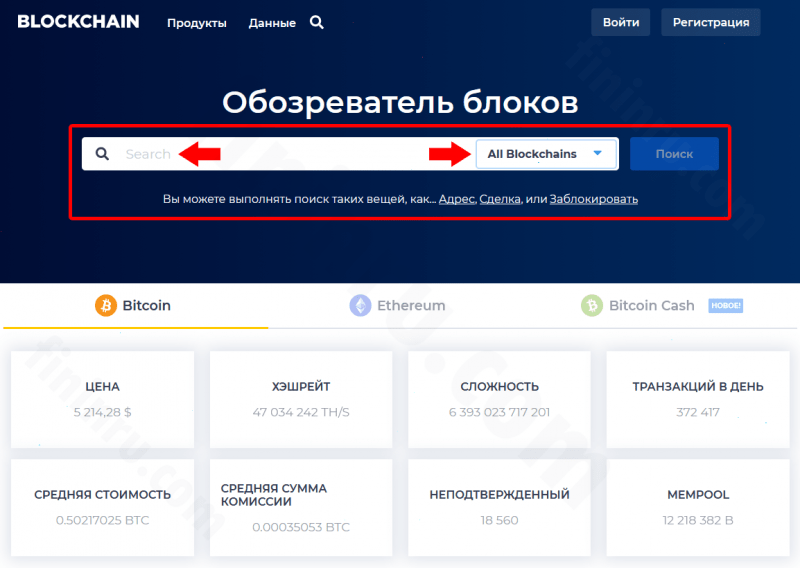The image size is (800, 568).
Task: Open the НЕПОДТВЕРЖДЕННЫЙ card
Action: 499,507
